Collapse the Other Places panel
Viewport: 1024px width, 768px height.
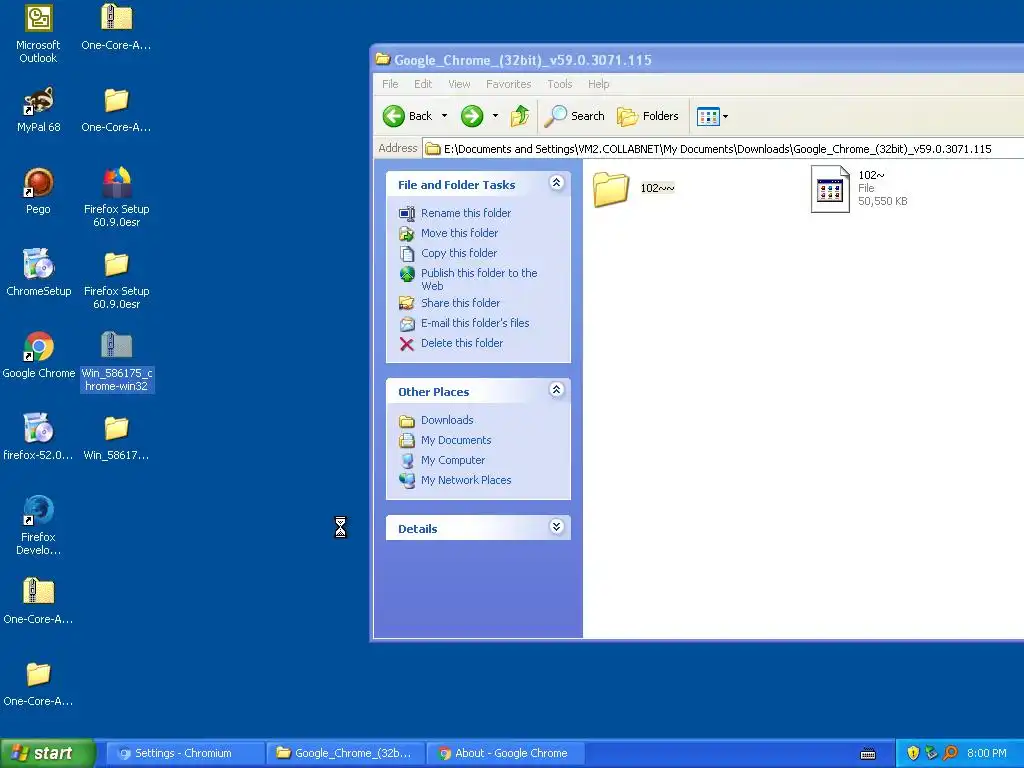point(556,390)
